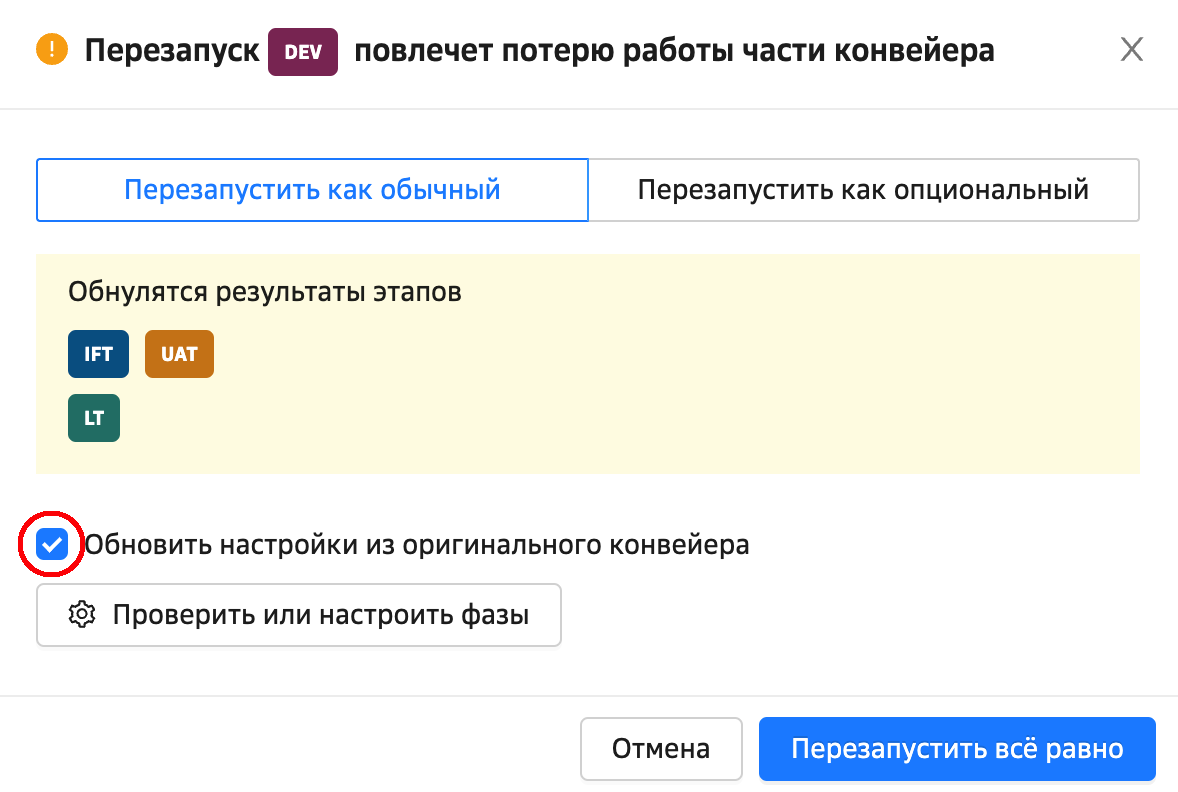Click the green LT stage badge
The width and height of the screenshot is (1178, 792).
(94, 418)
